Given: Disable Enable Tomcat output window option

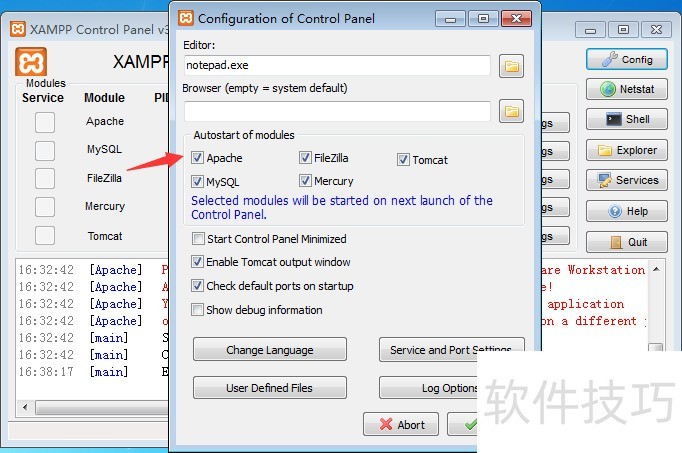Looking at the screenshot, I should pyautogui.click(x=197, y=261).
